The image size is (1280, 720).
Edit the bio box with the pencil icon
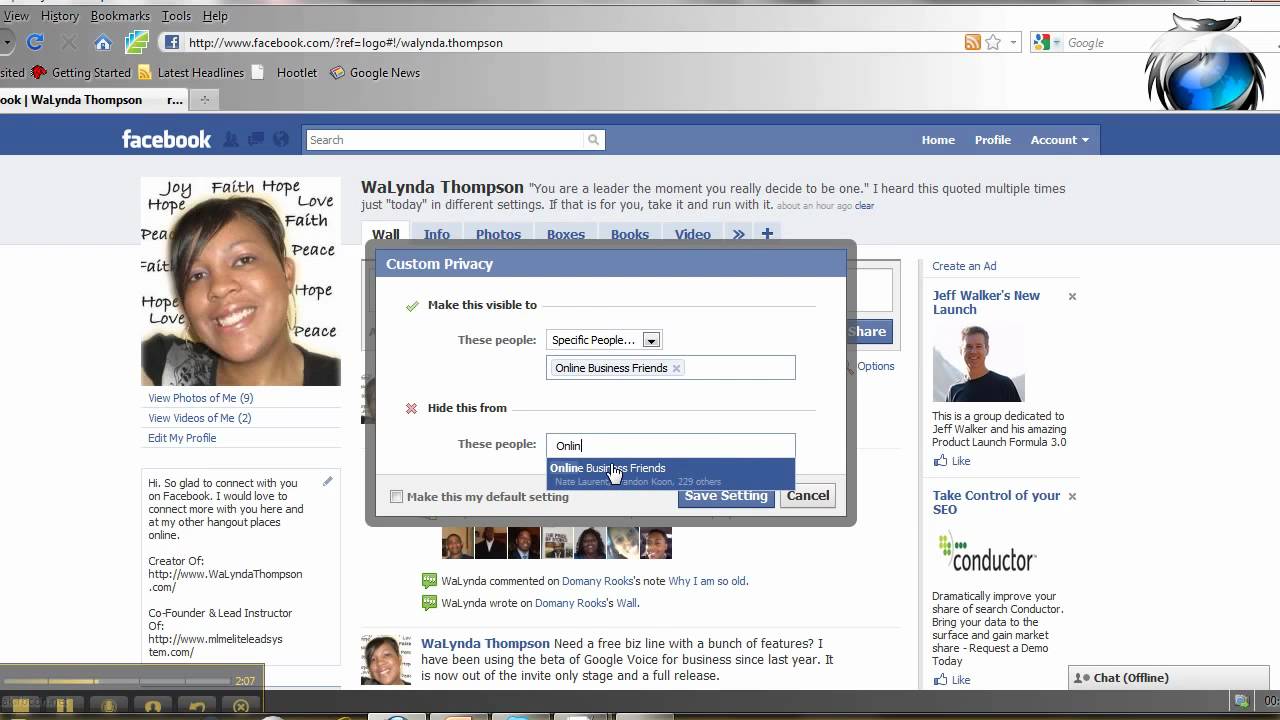point(327,481)
